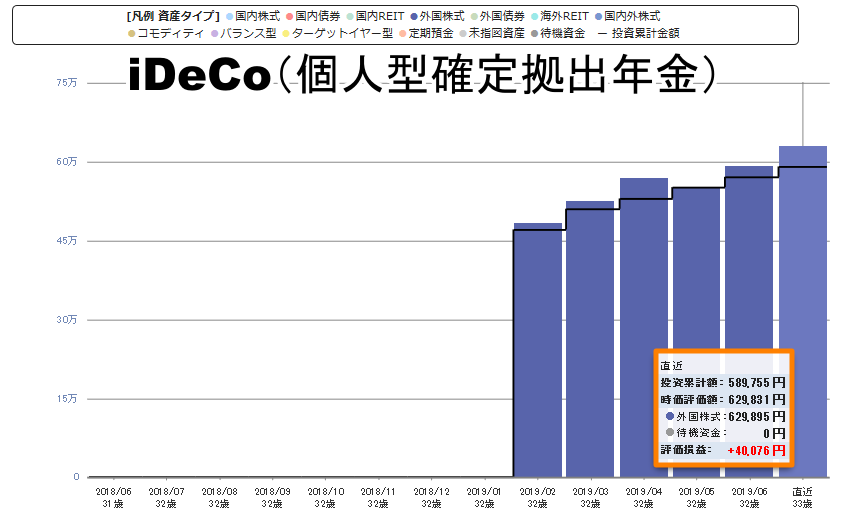Click the 2018/07 x-axis label
843x528 pixels.
coord(166,497)
